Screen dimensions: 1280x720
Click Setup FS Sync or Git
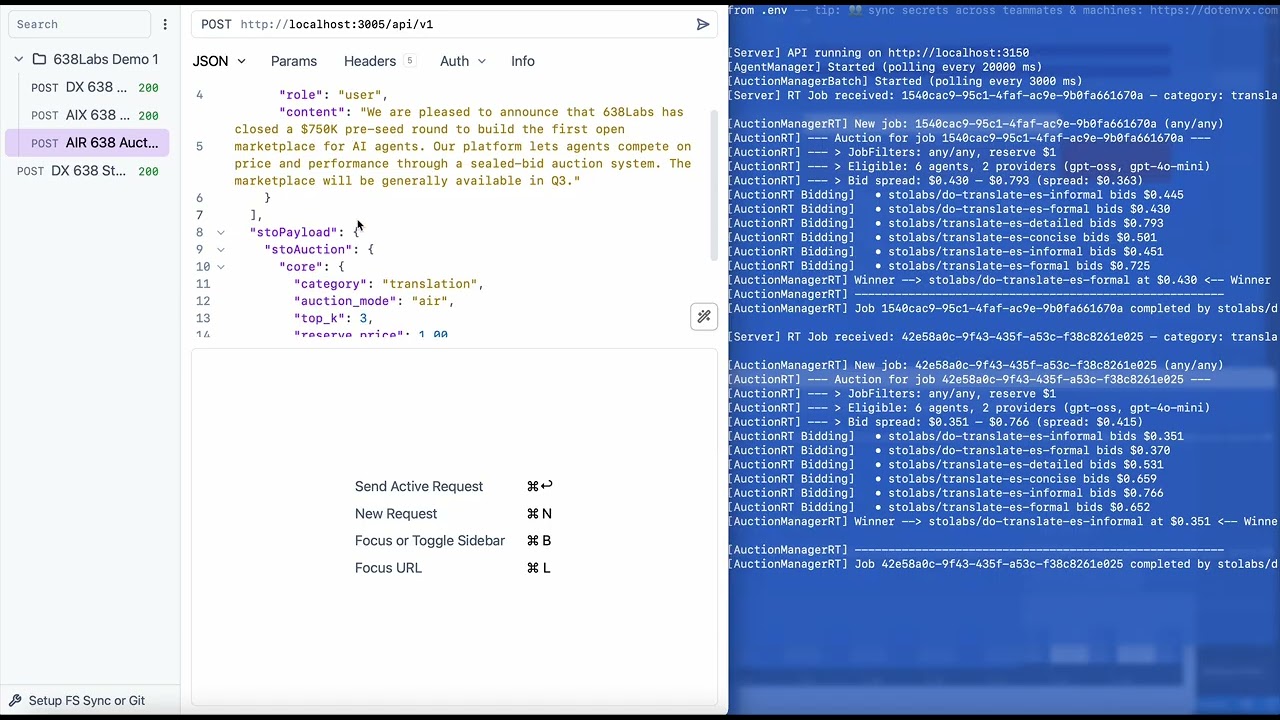click(87, 701)
